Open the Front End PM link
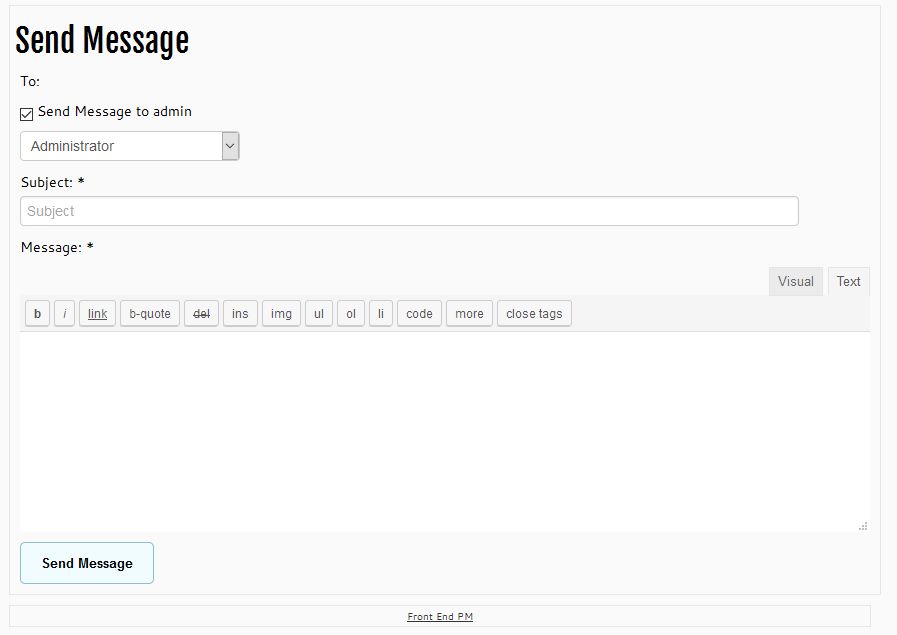 440,617
